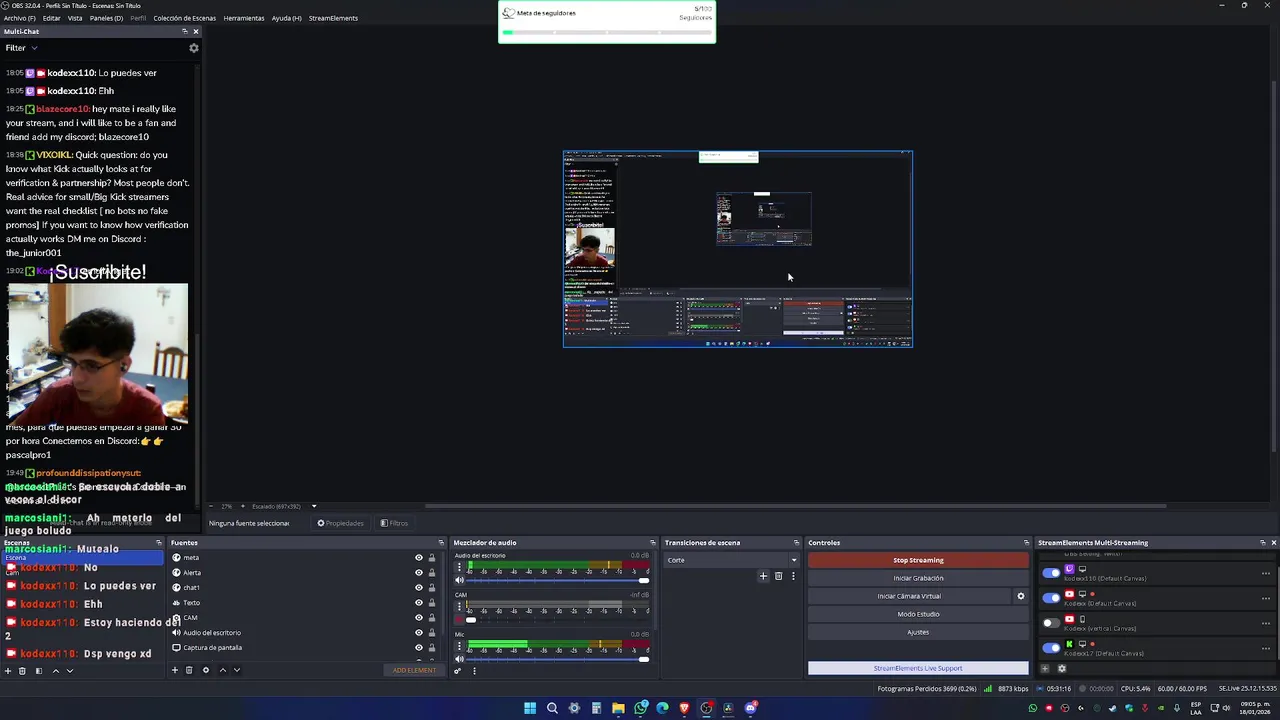Select the Escena scene
Image resolution: width=1280 pixels, height=720 pixels.
coord(82,557)
